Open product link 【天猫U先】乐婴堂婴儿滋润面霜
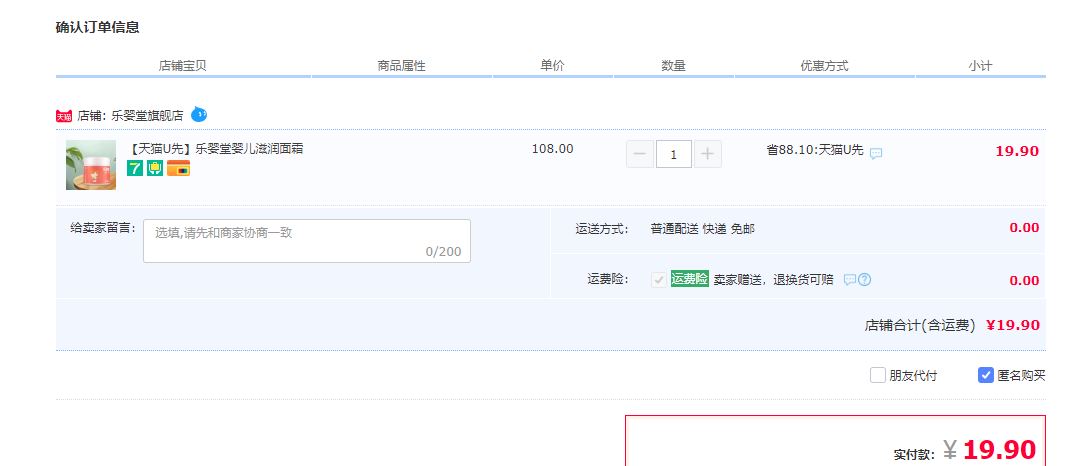Image resolution: width=1088 pixels, height=466 pixels. (x=215, y=148)
